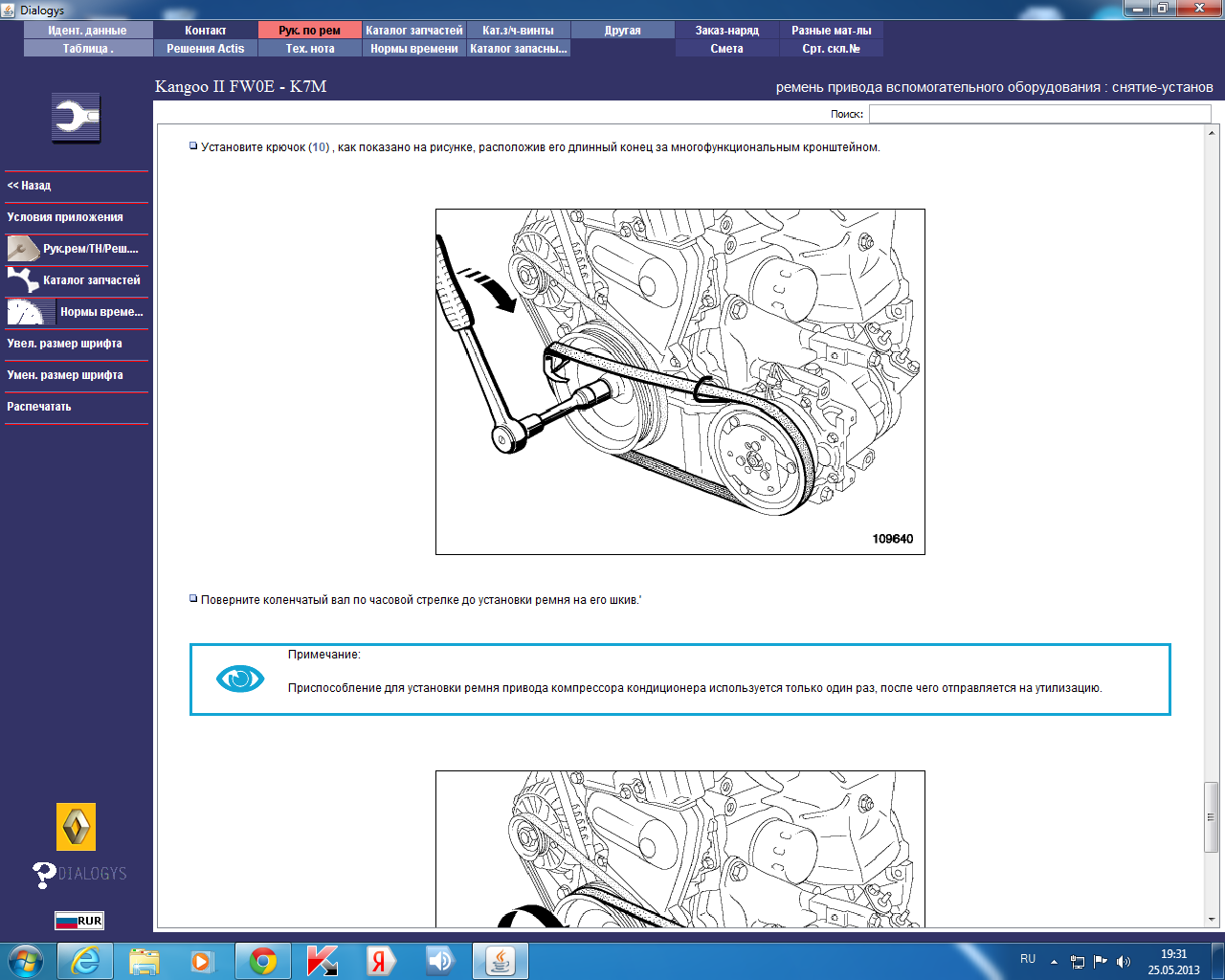This screenshot has width=1225, height=980.
Task: Focus the Поиск search field
Action: point(1040,114)
